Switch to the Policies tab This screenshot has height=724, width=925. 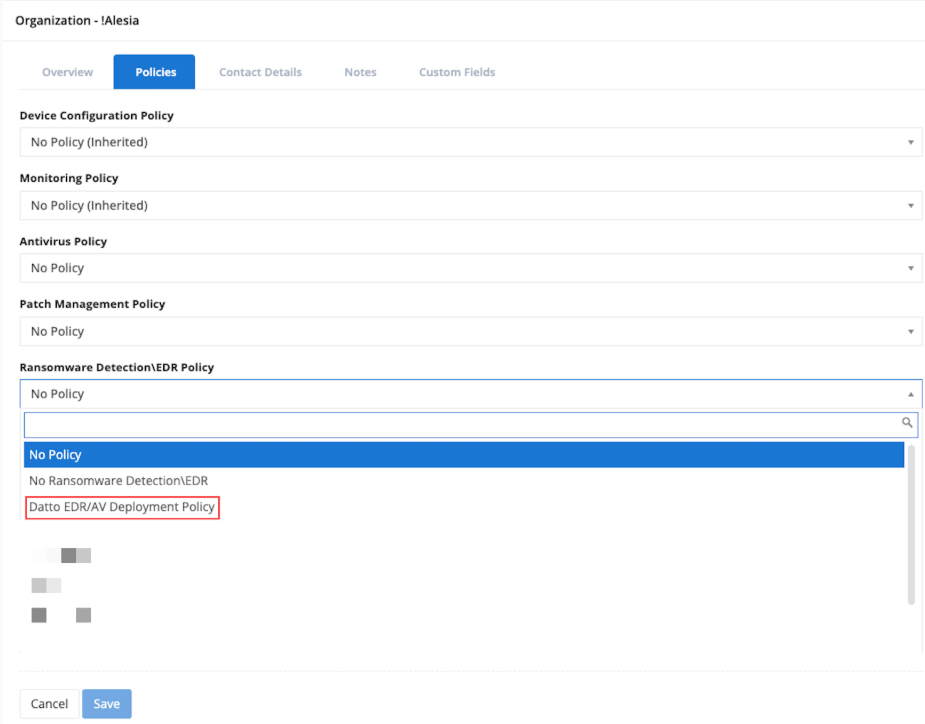(x=155, y=72)
